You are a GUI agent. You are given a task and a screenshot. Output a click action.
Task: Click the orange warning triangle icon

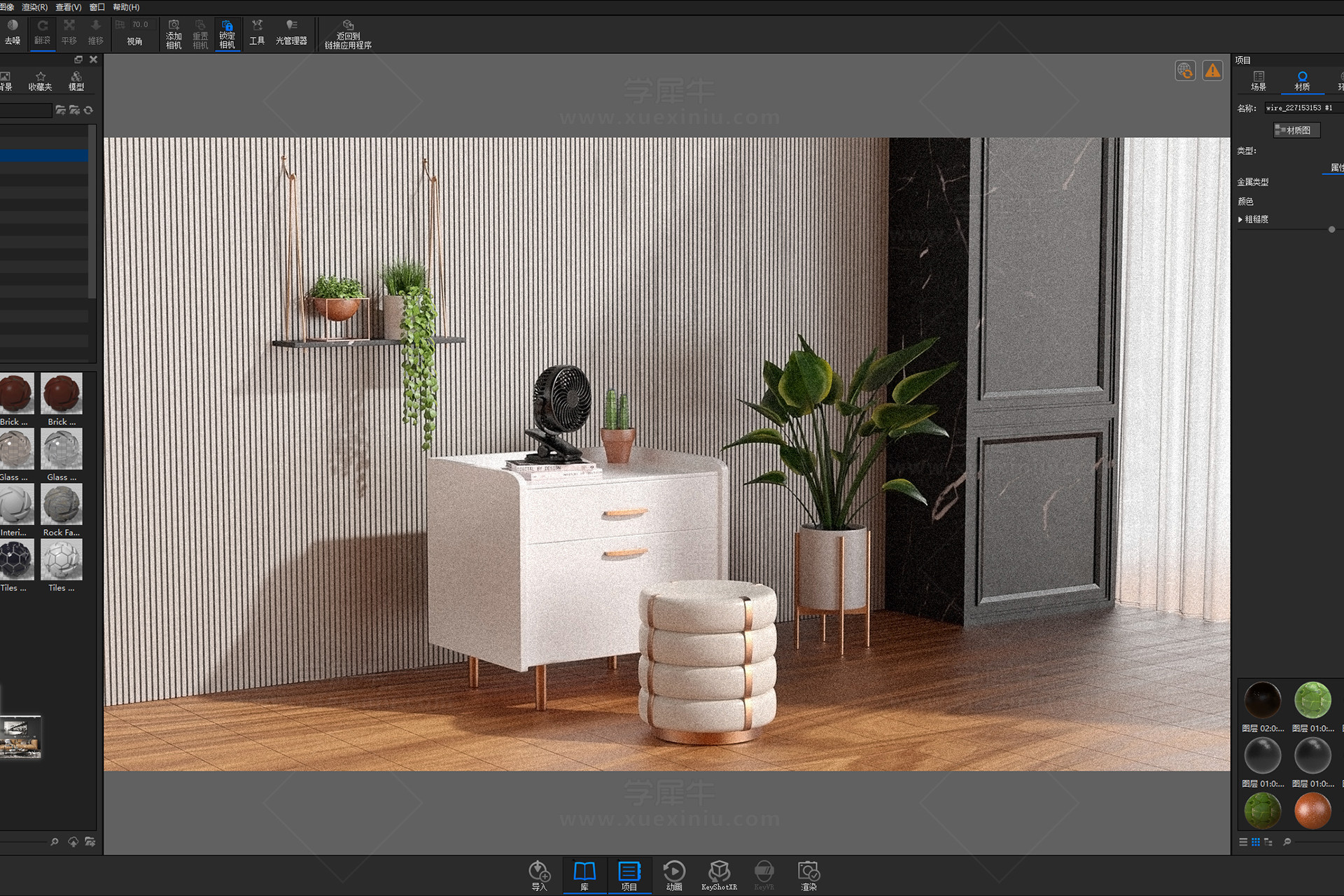(x=1212, y=71)
